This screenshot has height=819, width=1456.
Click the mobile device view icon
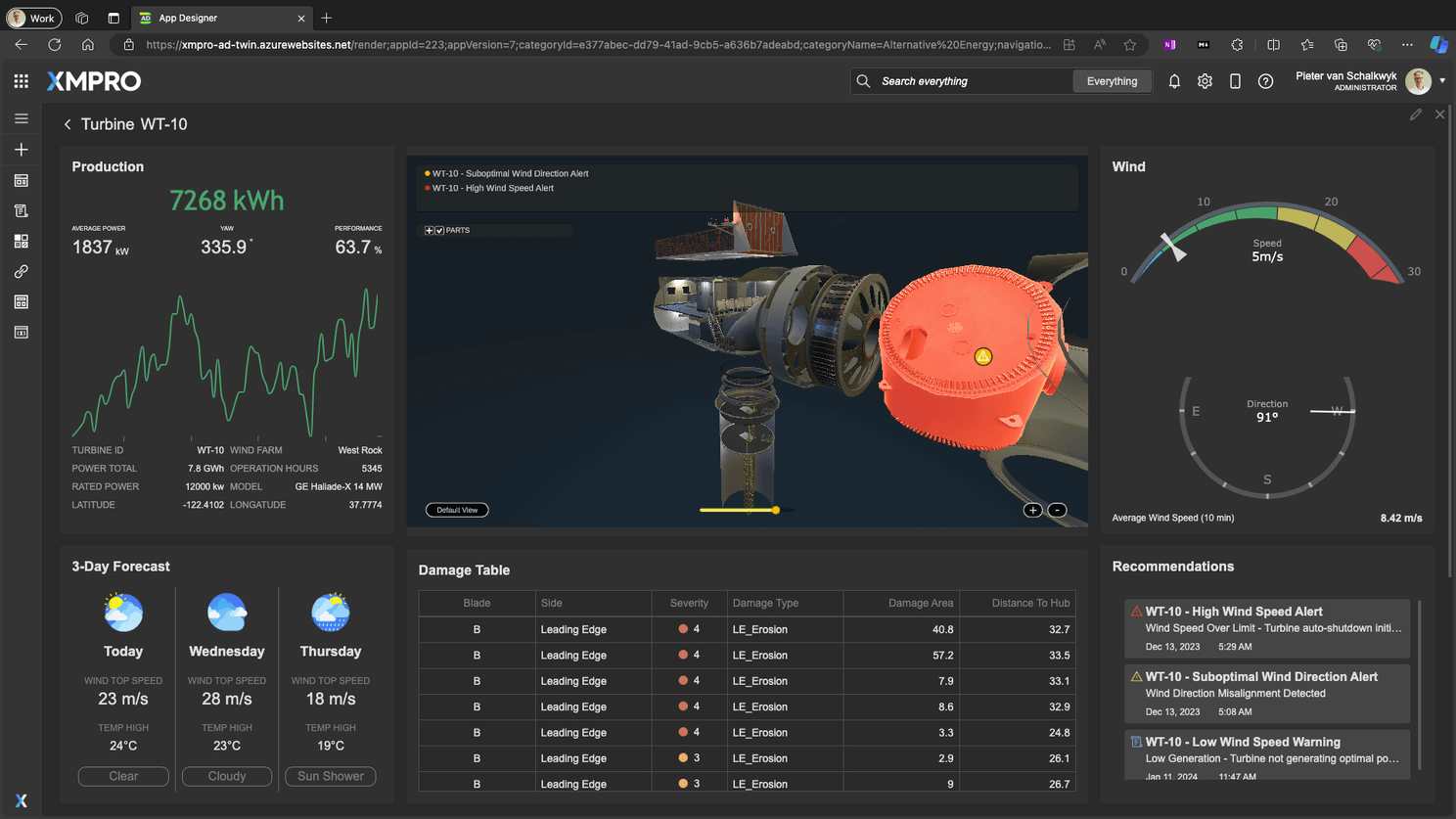pyautogui.click(x=1235, y=81)
